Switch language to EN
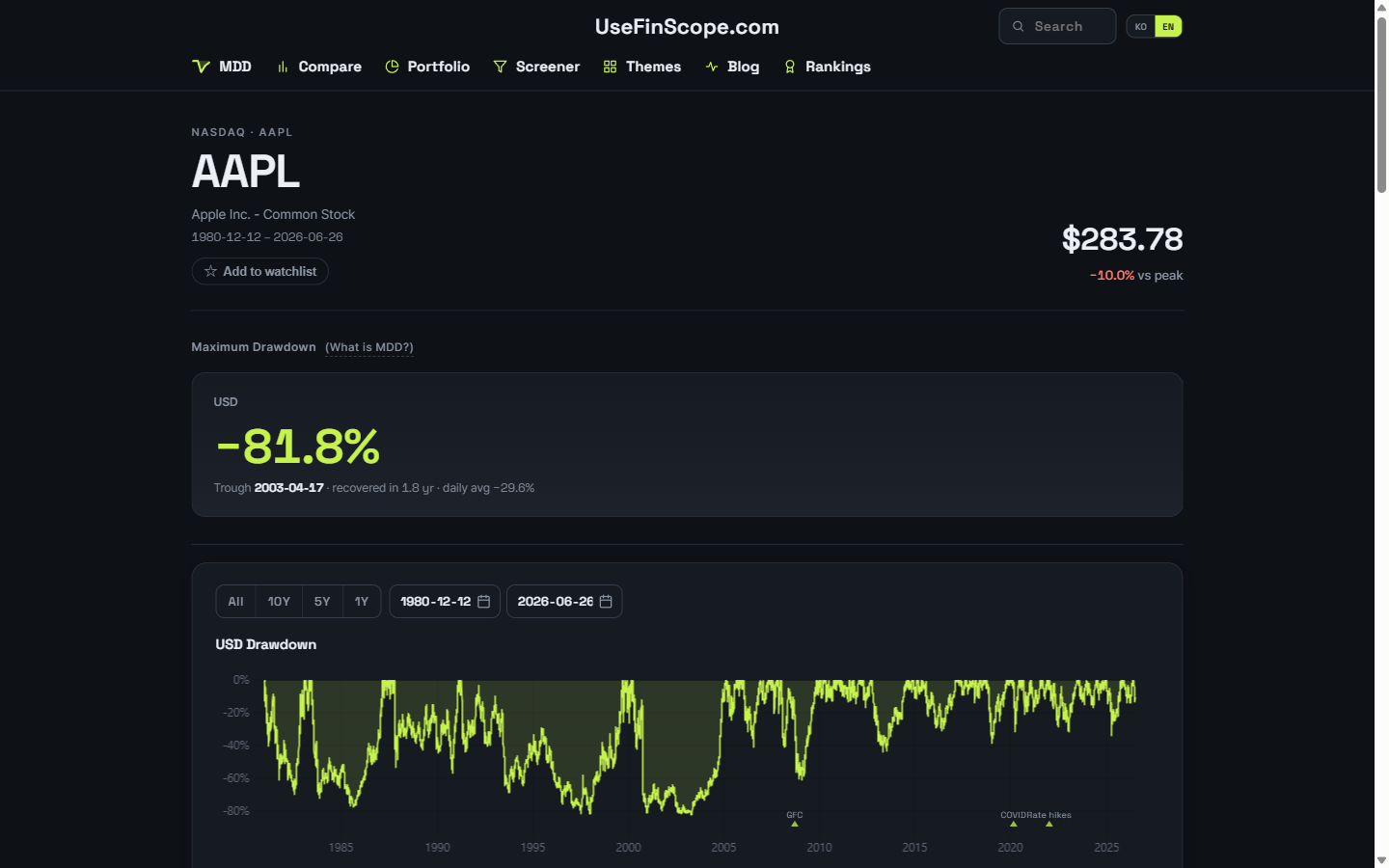This screenshot has width=1389, height=868. (x=1168, y=27)
